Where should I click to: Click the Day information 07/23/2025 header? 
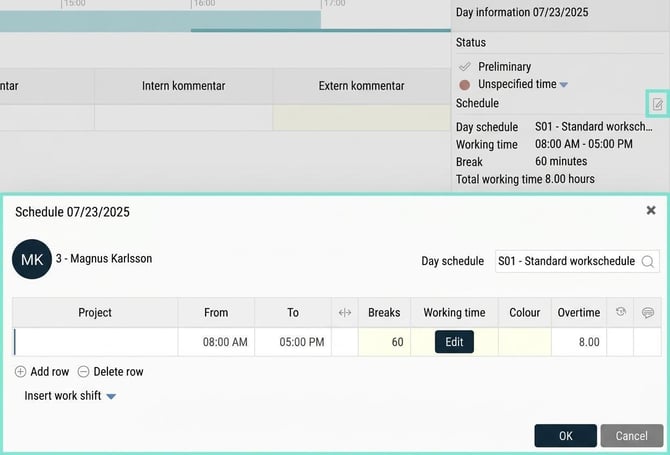[x=522, y=12]
